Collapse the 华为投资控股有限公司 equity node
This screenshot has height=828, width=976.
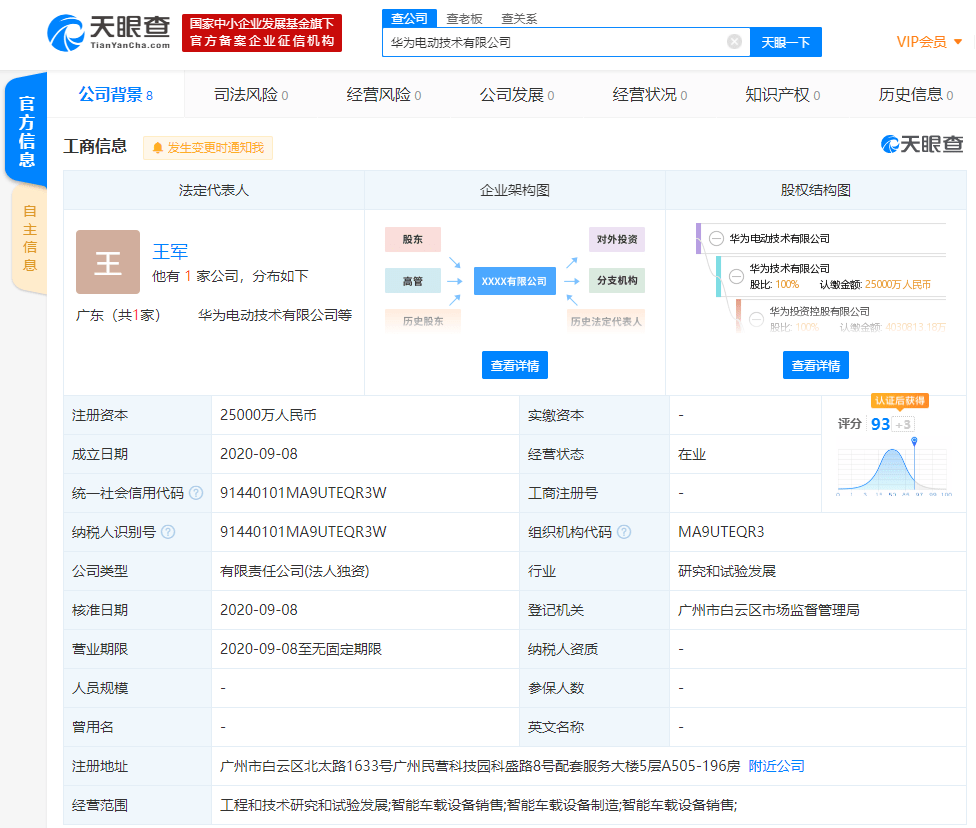pos(756,319)
